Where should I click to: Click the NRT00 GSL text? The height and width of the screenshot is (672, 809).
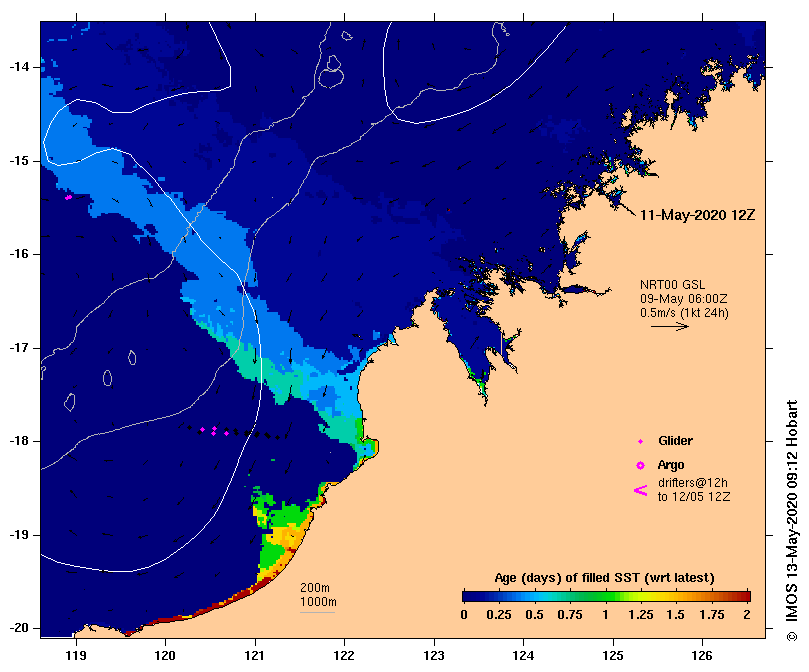pos(672,285)
